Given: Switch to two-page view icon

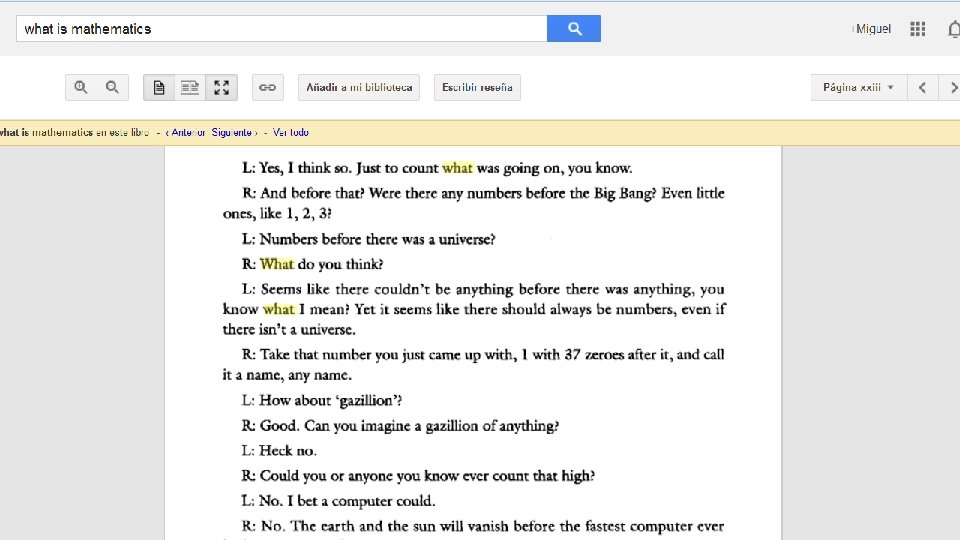Looking at the screenshot, I should [x=190, y=88].
